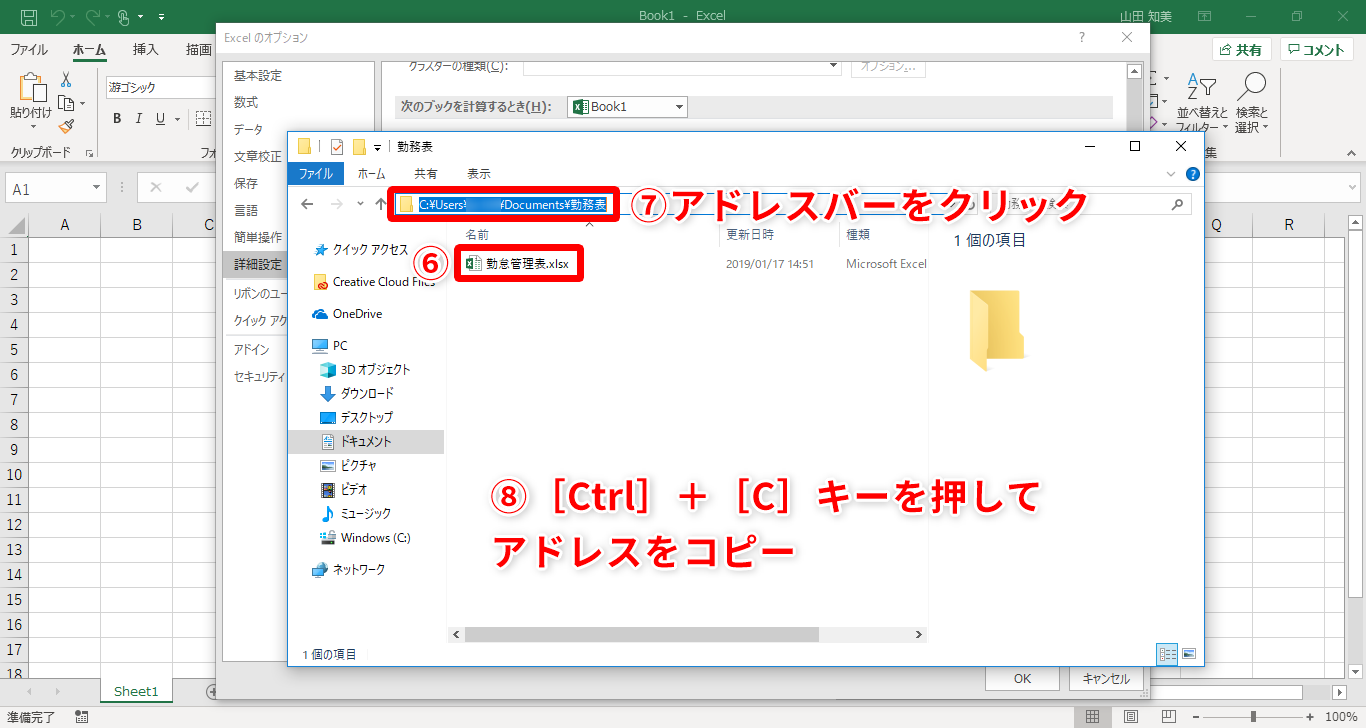Image resolution: width=1366 pixels, height=728 pixels.
Task: Click the macro record icon in Excel's status bar
Action: pyautogui.click(x=81, y=717)
